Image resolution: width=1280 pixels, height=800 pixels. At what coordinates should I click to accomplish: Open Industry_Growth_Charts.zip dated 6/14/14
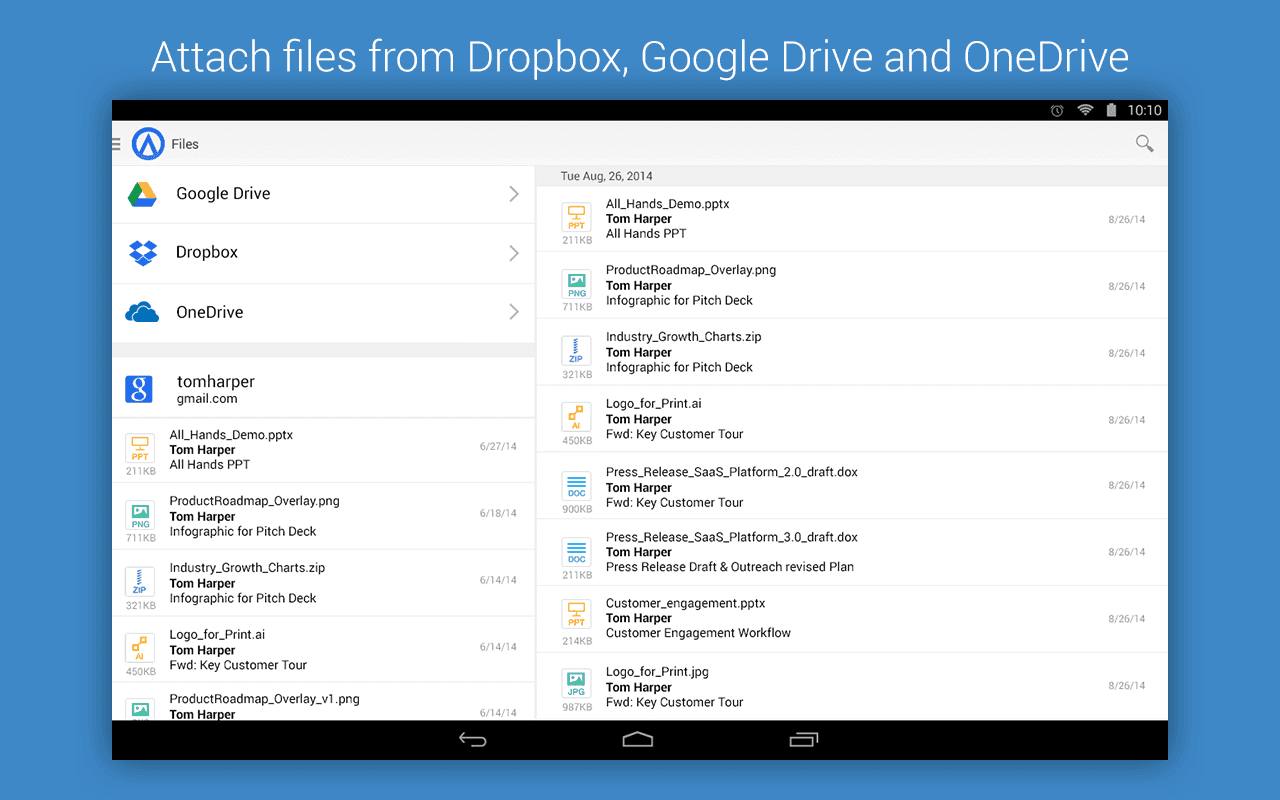pyautogui.click(x=324, y=583)
